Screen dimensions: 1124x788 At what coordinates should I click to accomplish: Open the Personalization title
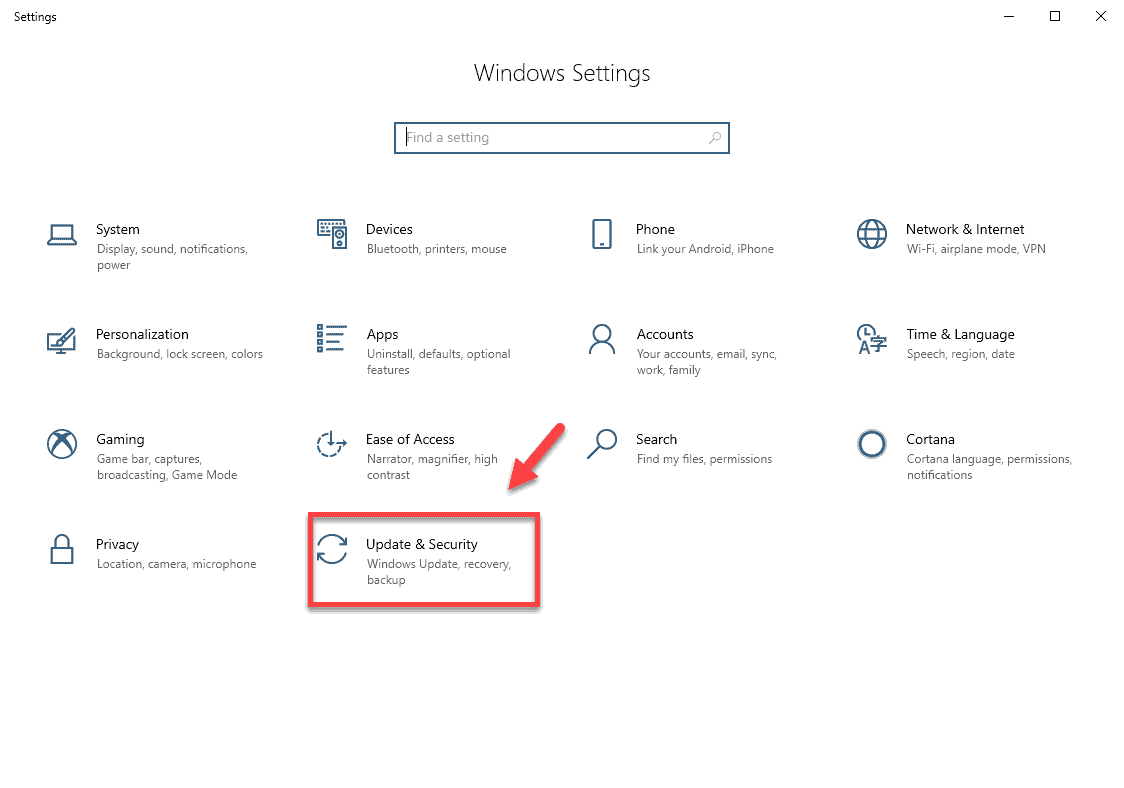point(142,334)
